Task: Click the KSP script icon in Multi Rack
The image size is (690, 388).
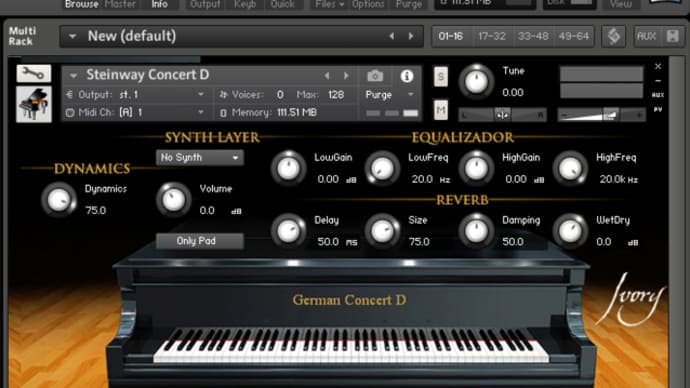Action: tap(614, 36)
